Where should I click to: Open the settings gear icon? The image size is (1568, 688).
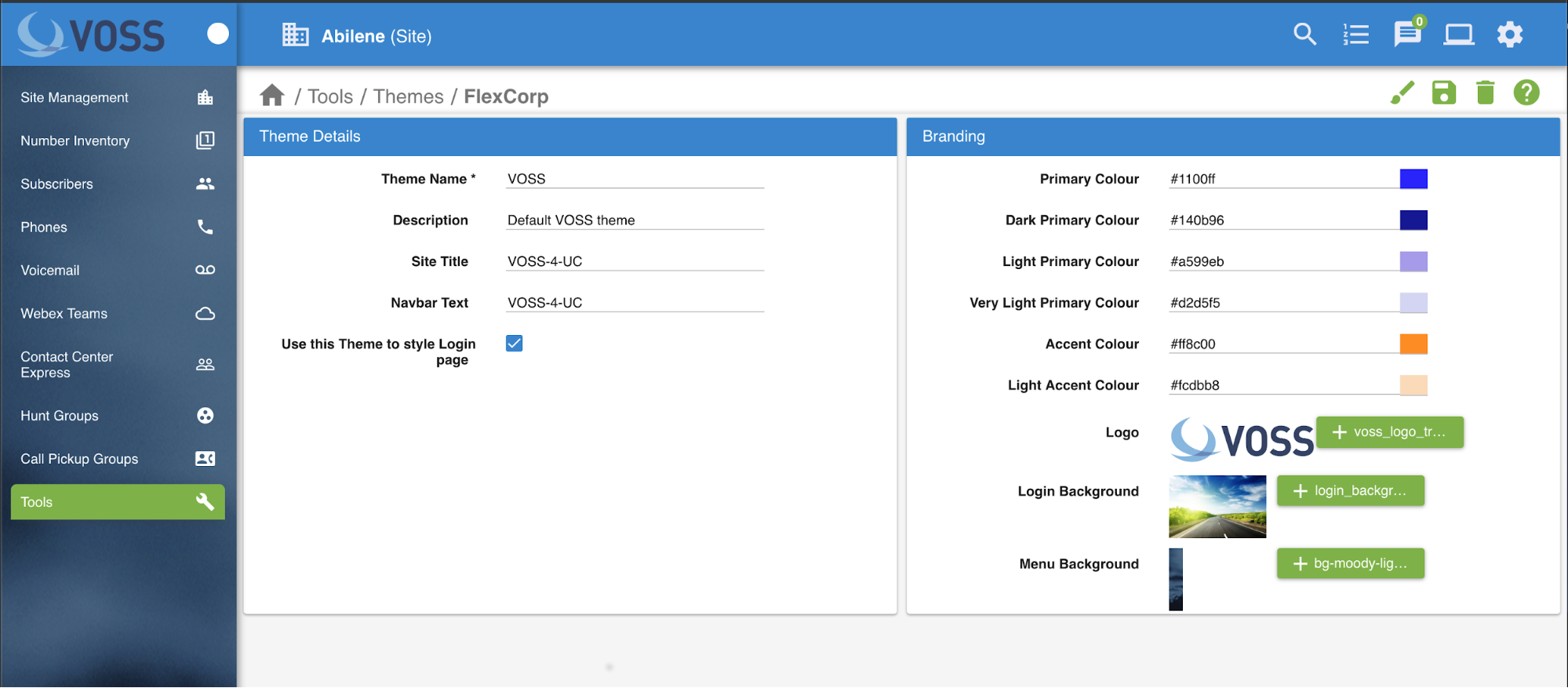pos(1510,35)
